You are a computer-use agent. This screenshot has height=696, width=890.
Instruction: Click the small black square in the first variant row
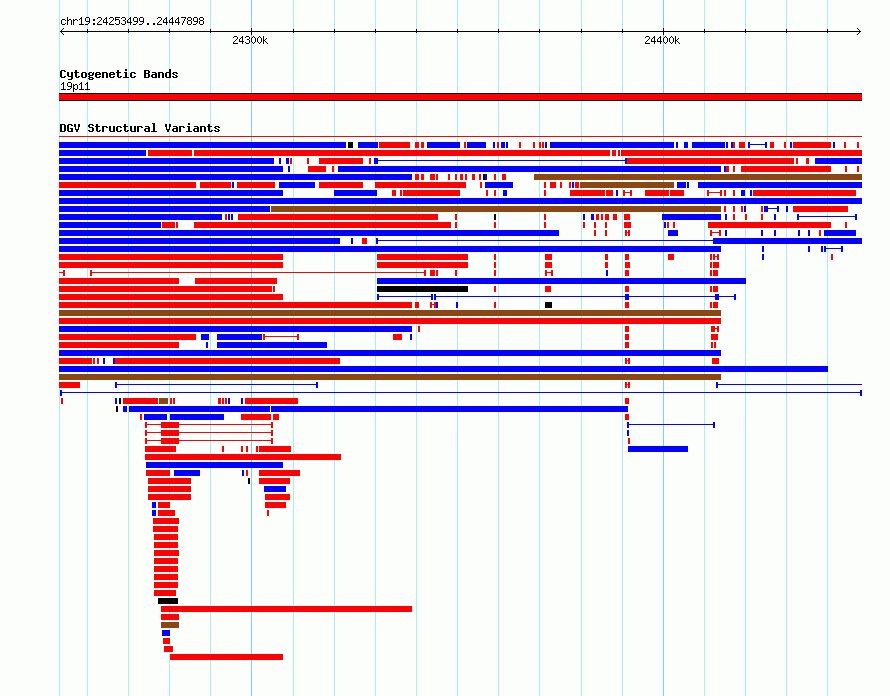click(x=350, y=145)
